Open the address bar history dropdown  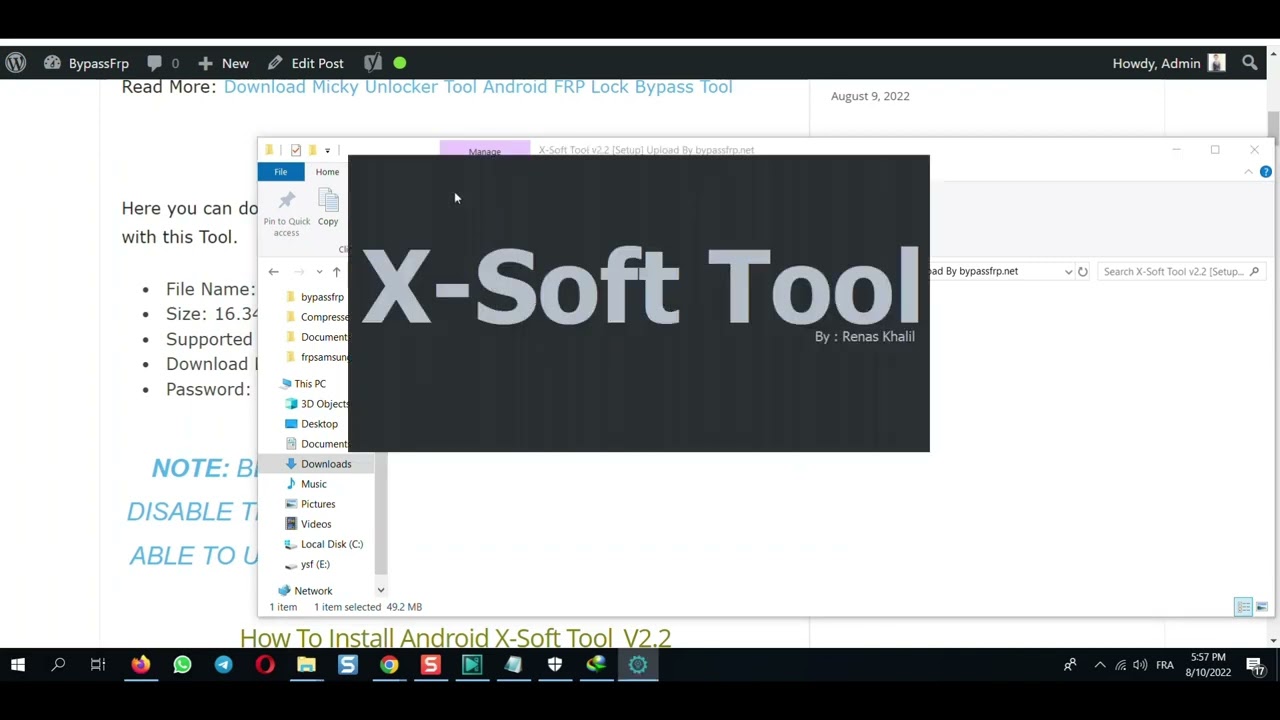click(x=1068, y=271)
